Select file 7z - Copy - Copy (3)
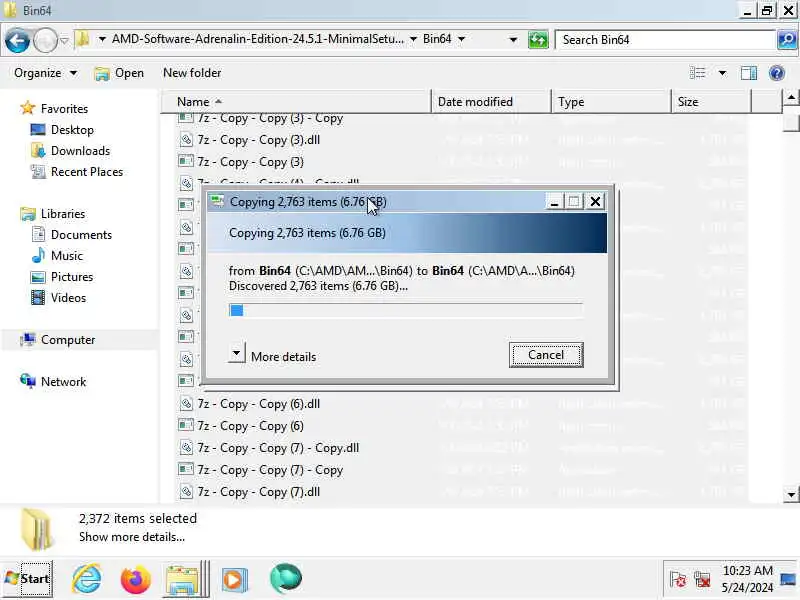 [x=251, y=162]
